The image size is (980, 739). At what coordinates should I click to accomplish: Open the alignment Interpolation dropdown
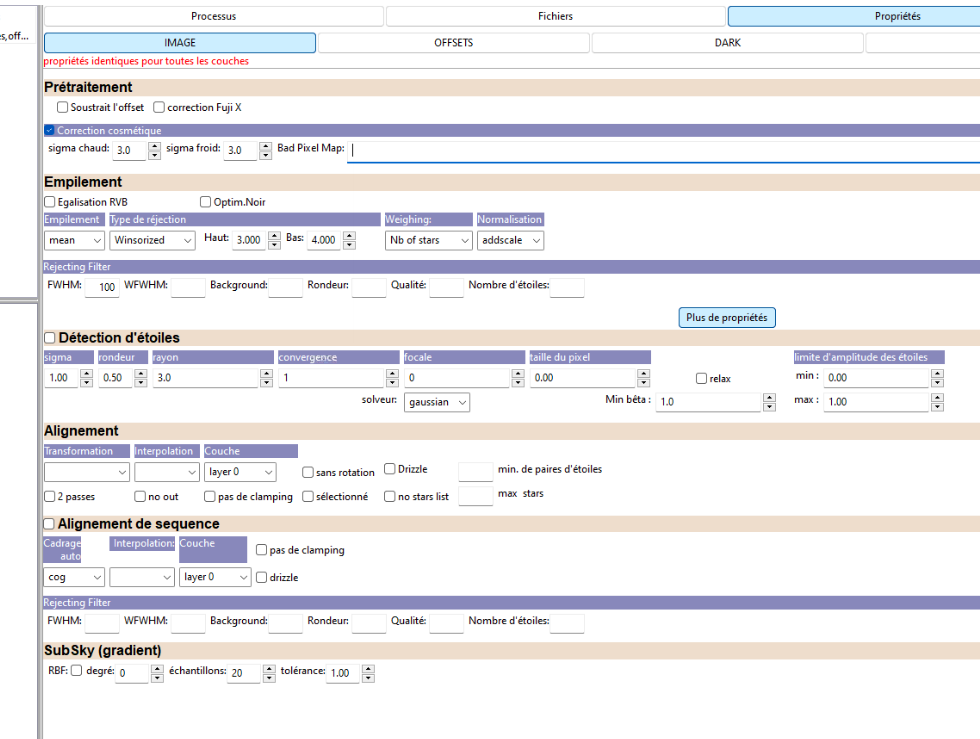pyautogui.click(x=167, y=472)
